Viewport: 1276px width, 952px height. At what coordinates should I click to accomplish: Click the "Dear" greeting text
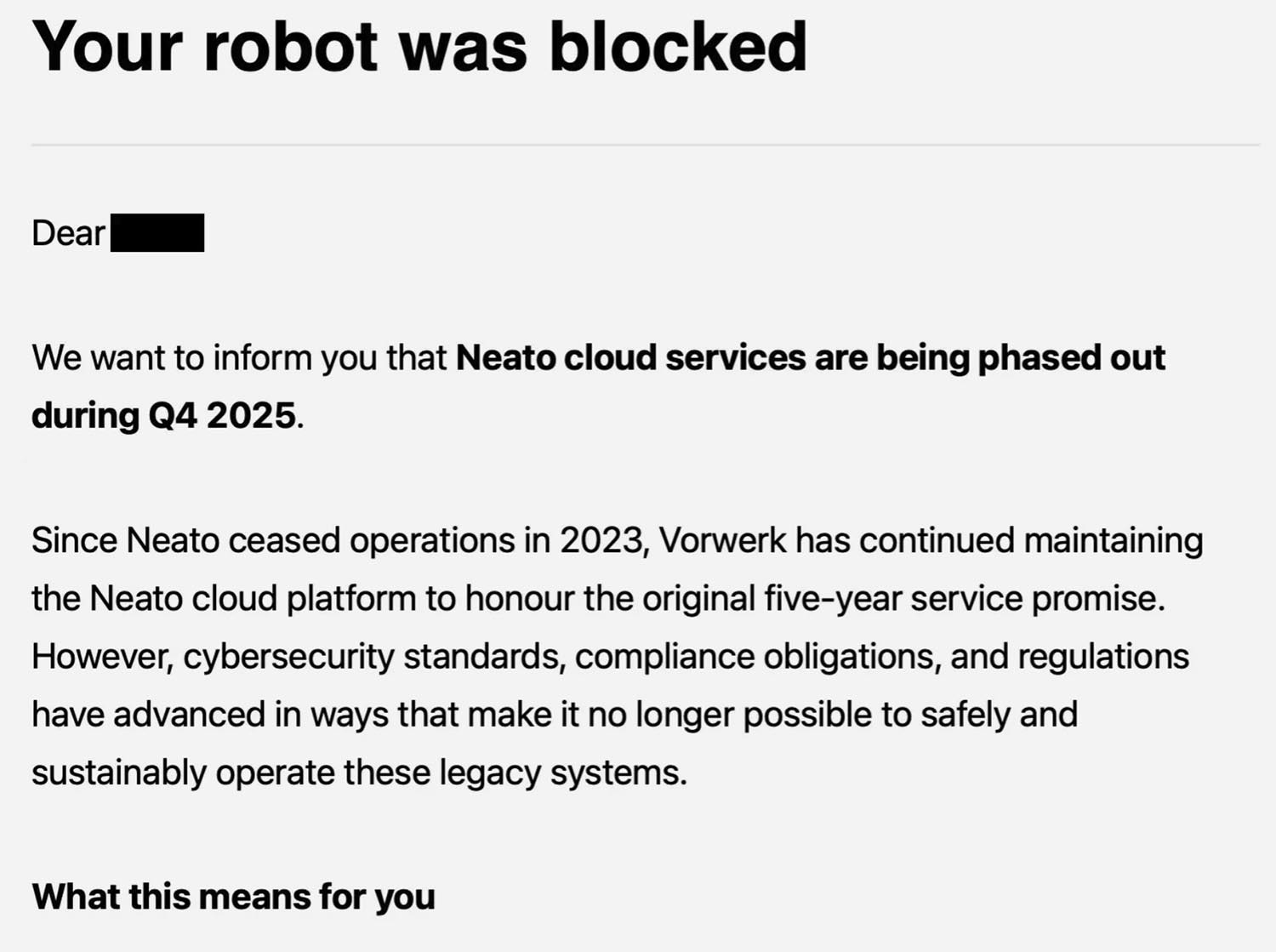point(68,233)
